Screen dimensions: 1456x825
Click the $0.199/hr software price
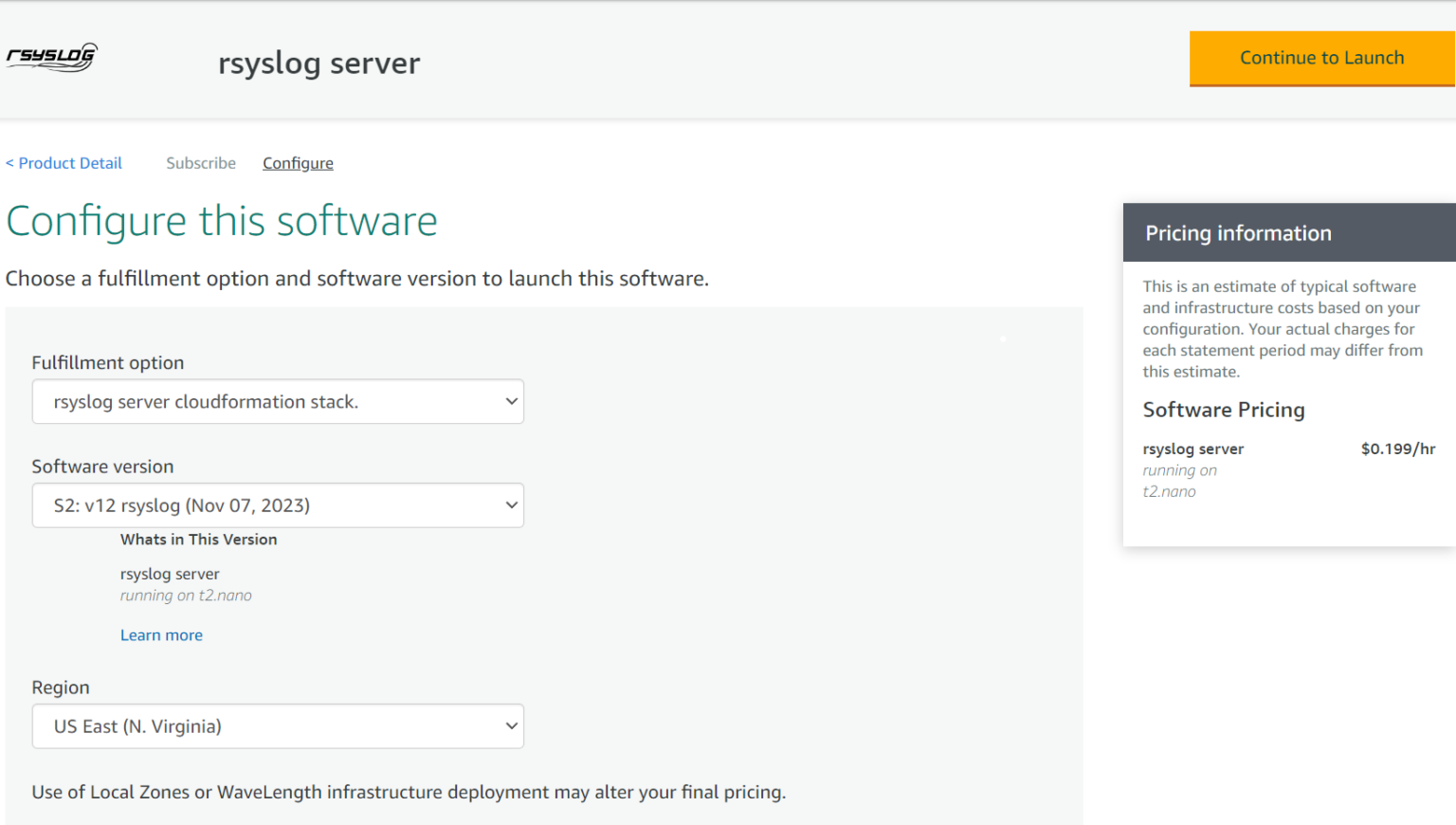pyautogui.click(x=1397, y=449)
